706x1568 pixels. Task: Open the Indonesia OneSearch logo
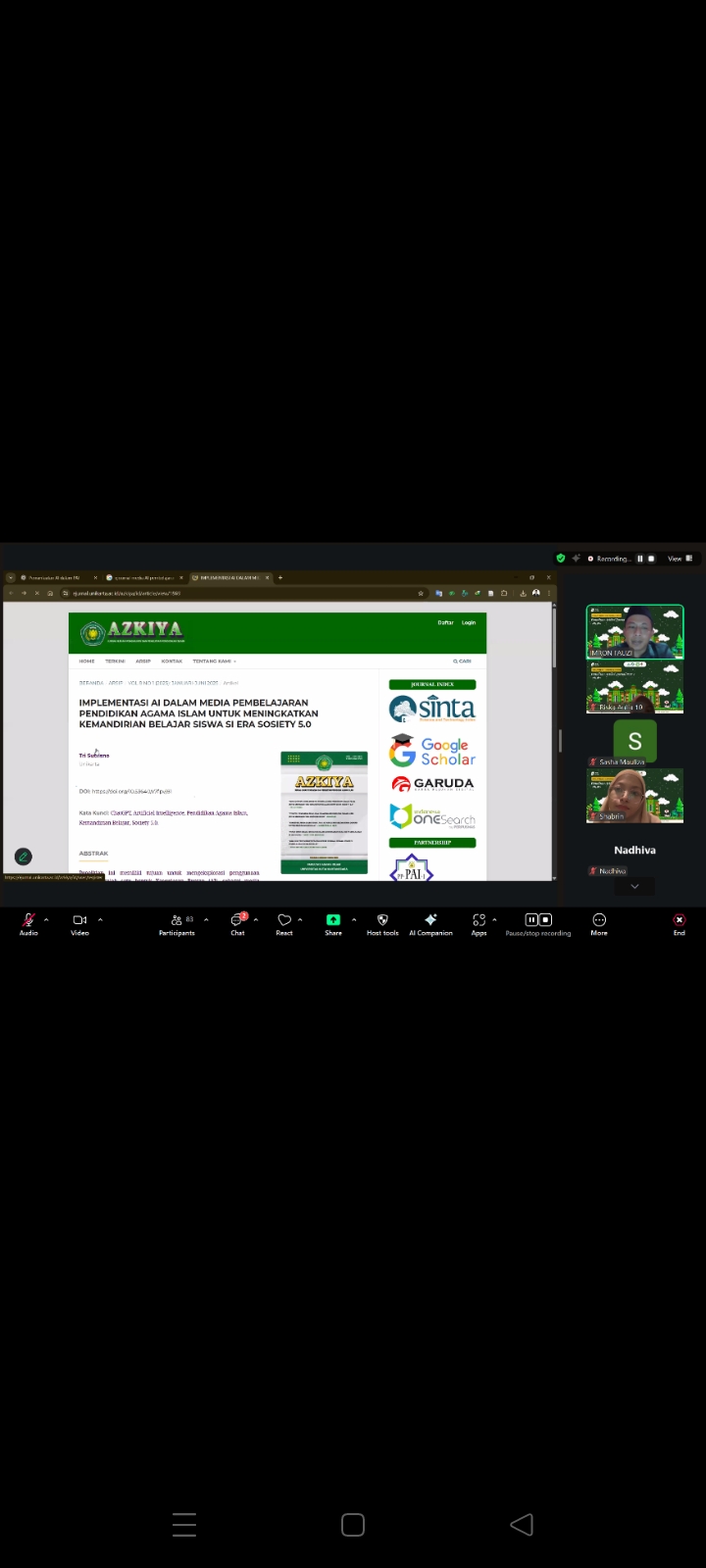(431, 816)
